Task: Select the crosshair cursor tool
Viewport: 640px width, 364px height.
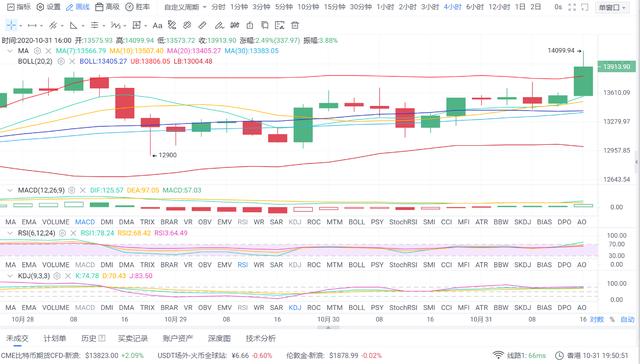Action: tap(11, 25)
